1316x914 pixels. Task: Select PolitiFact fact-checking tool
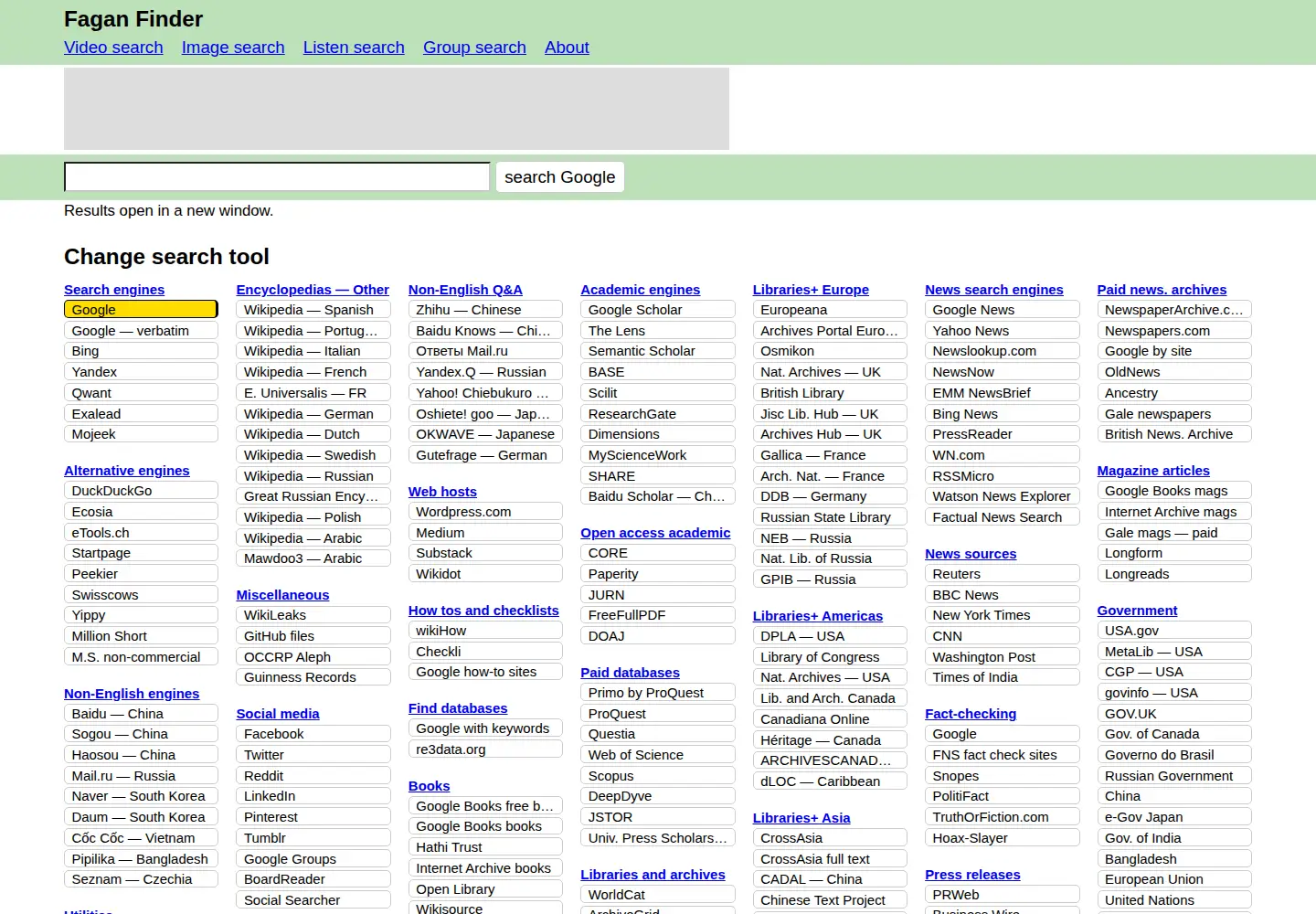1003,796
